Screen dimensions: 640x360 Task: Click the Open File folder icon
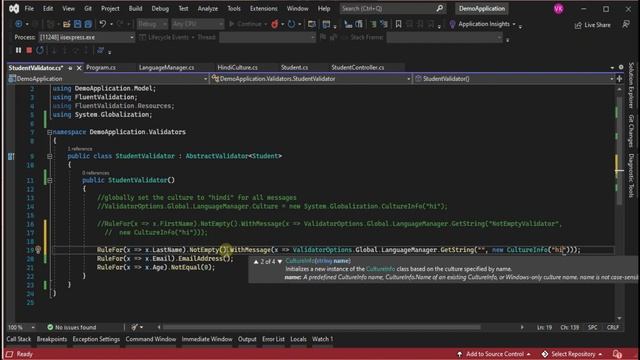[x=66, y=24]
